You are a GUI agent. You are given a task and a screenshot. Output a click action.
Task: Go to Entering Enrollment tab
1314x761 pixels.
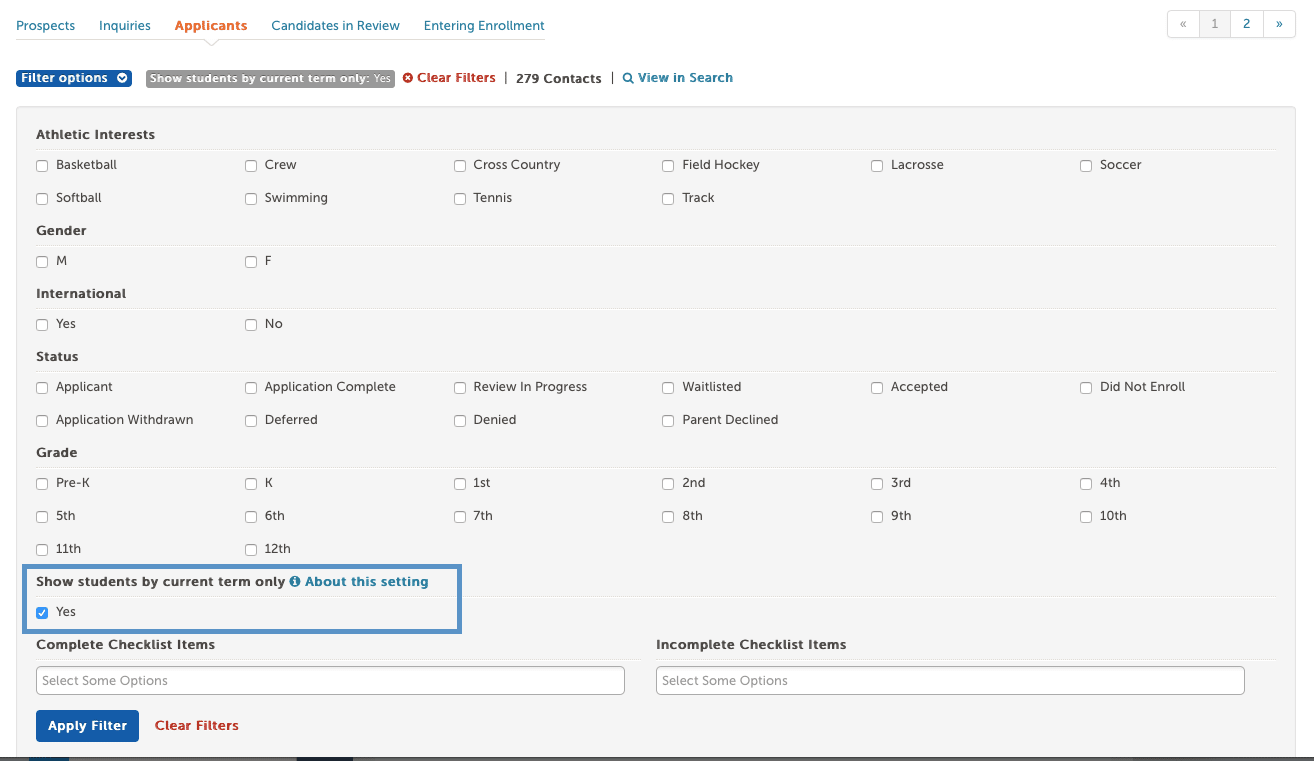(x=484, y=25)
